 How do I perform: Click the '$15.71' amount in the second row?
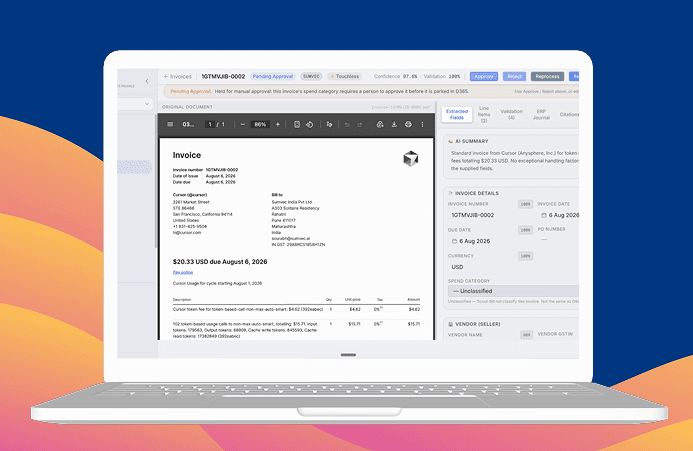coord(414,324)
